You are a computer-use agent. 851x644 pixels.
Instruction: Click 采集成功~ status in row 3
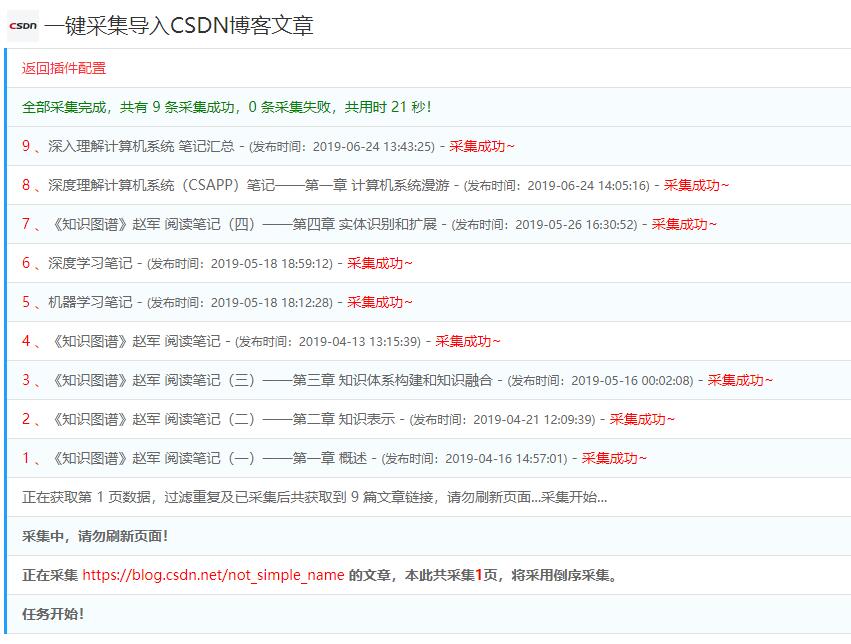pyautogui.click(x=740, y=381)
